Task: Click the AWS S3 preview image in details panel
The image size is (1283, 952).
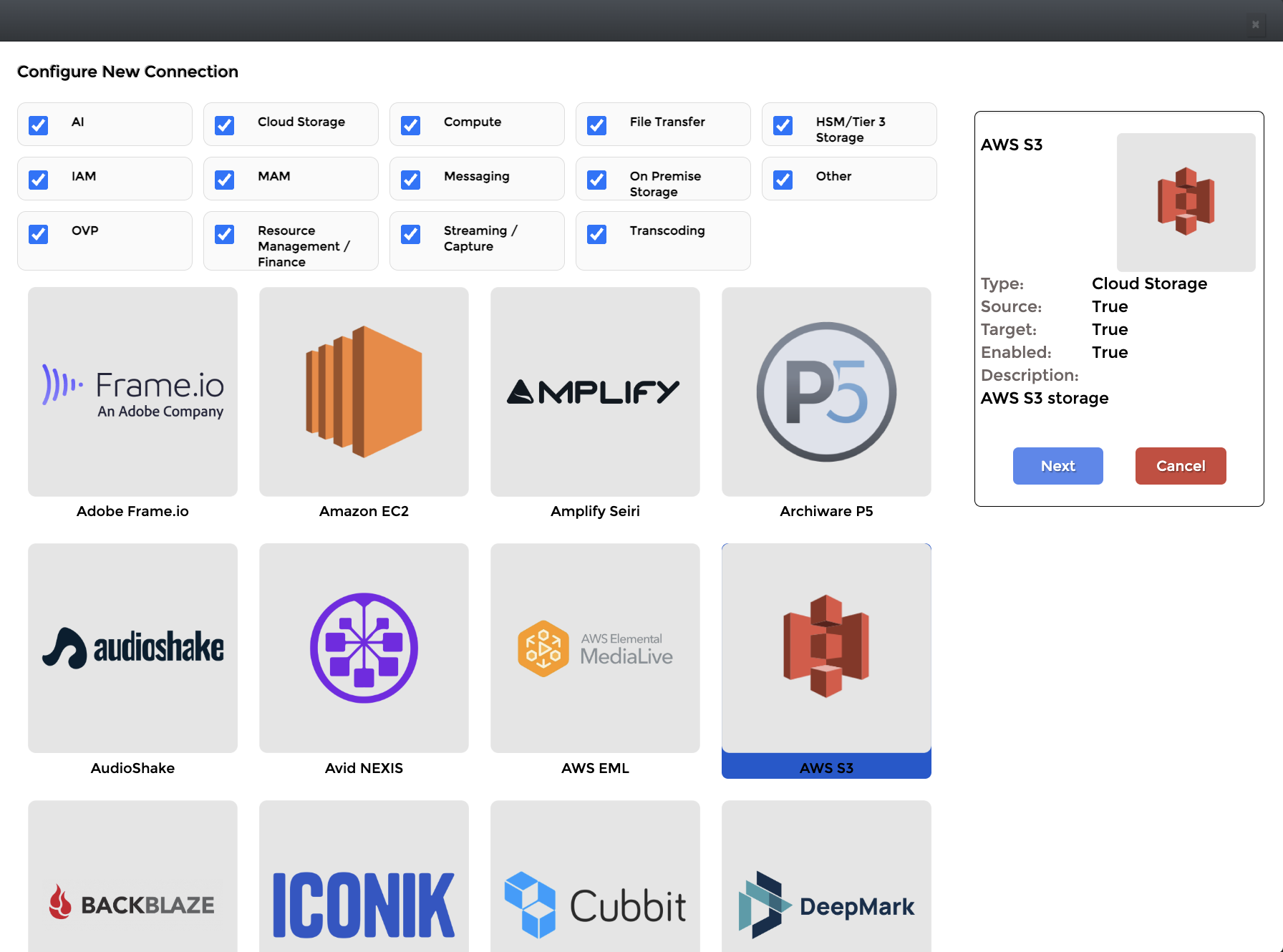Action: (x=1186, y=202)
